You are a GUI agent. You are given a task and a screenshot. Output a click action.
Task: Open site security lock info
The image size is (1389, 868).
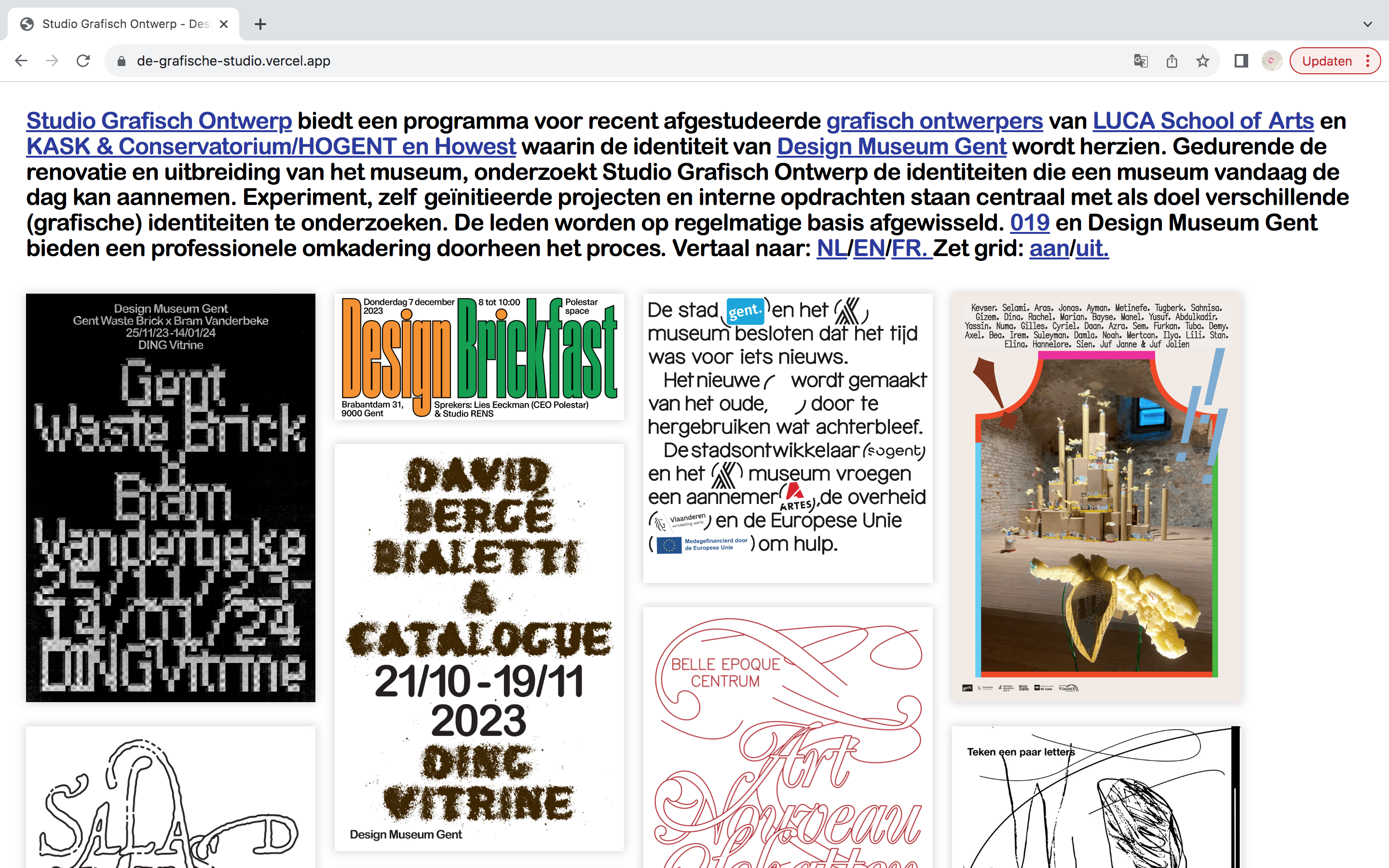click(x=121, y=61)
